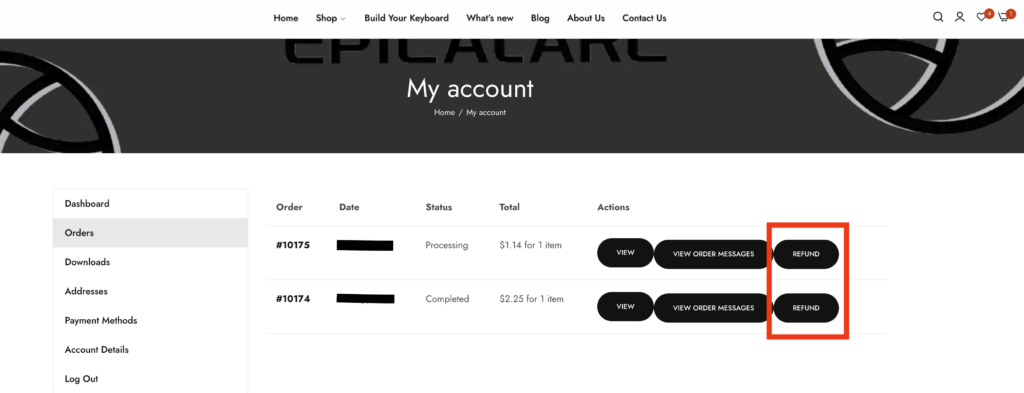Open Payment Methods section
Image resolution: width=1024 pixels, height=393 pixels.
tap(150, 321)
